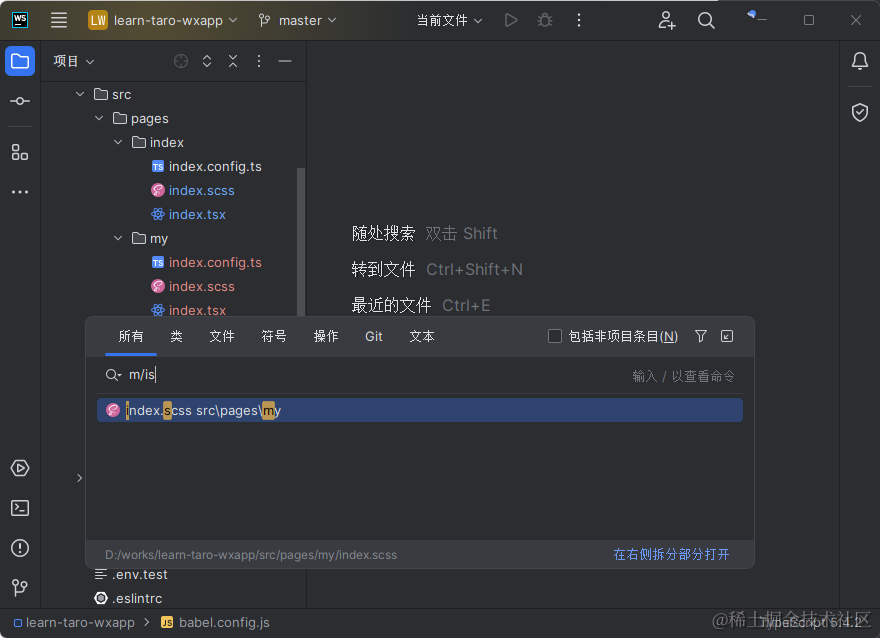Open the Terminal tool window
This screenshot has width=880, height=638.
point(20,508)
